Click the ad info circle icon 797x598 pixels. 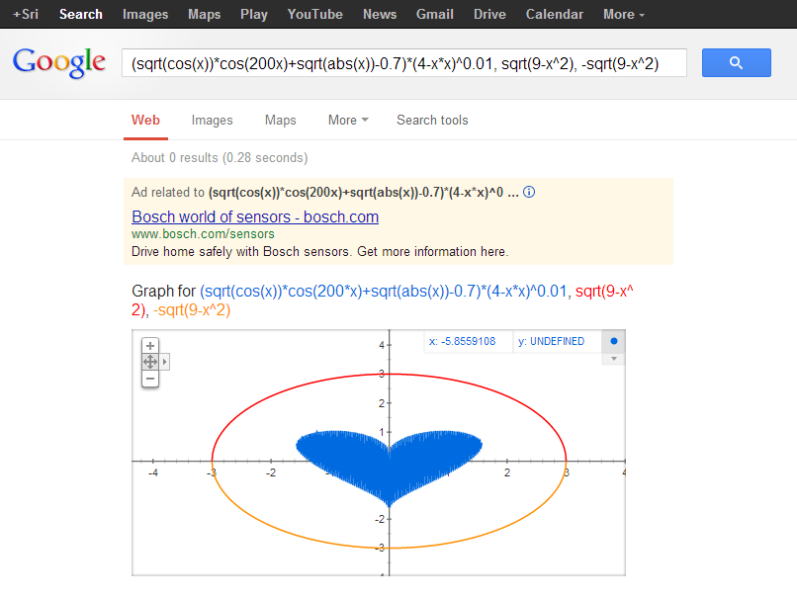pos(529,192)
